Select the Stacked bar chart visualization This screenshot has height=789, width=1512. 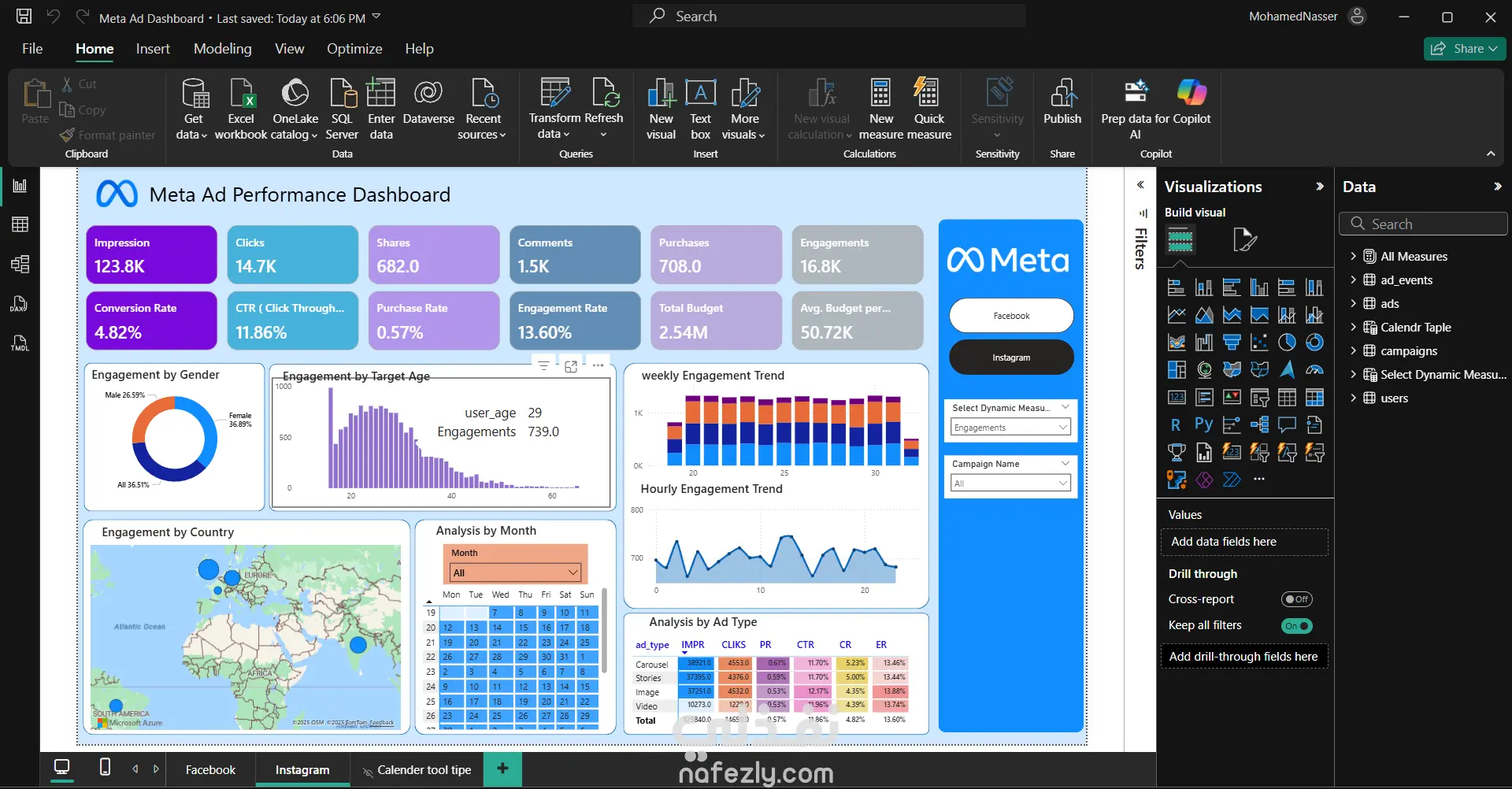click(x=1176, y=287)
